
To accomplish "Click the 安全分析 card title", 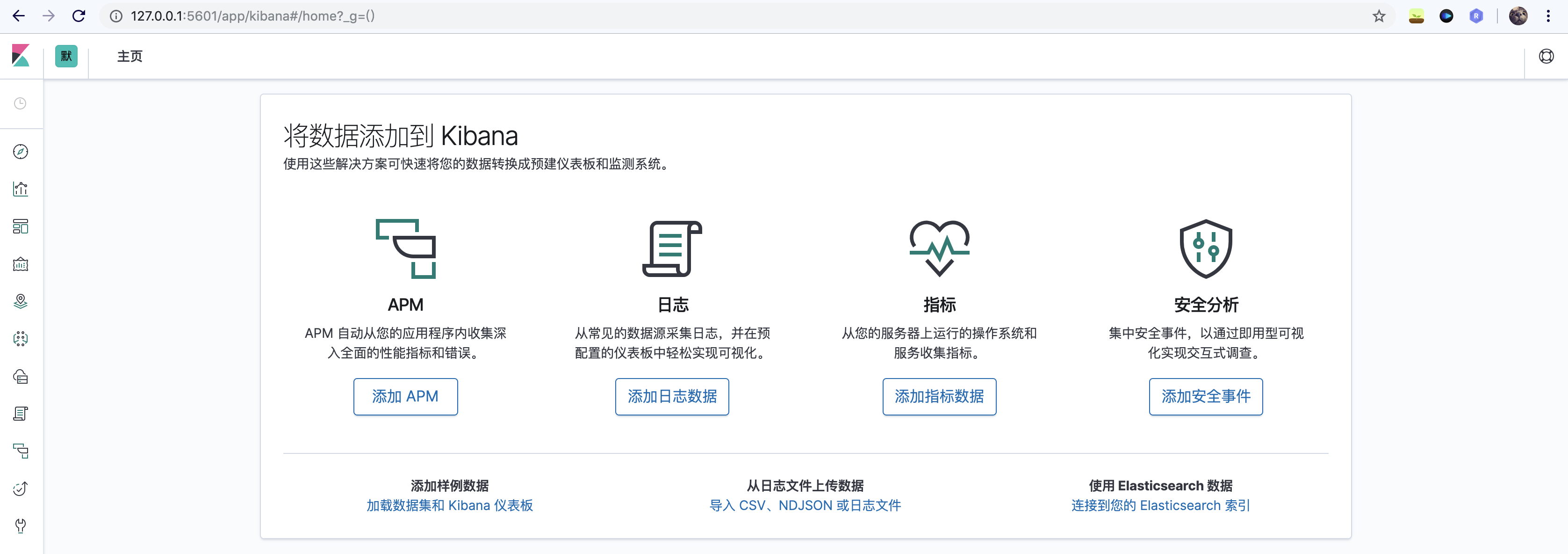I will tap(1206, 305).
